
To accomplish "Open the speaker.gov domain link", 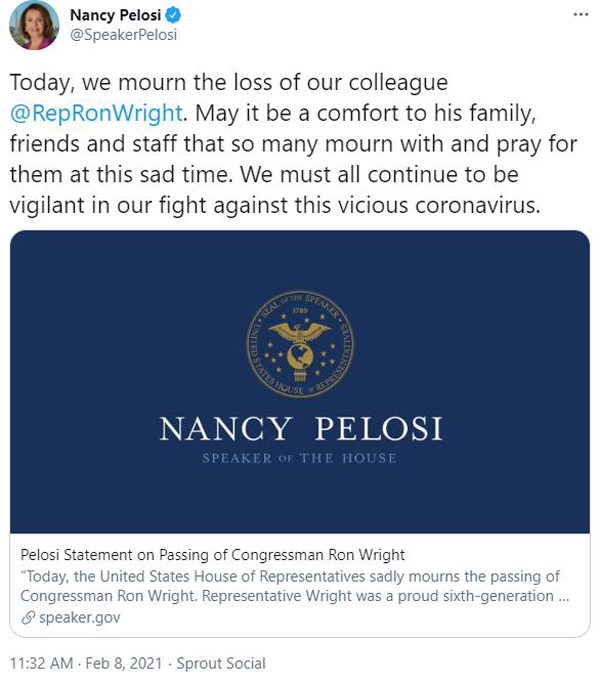I will [x=80, y=618].
